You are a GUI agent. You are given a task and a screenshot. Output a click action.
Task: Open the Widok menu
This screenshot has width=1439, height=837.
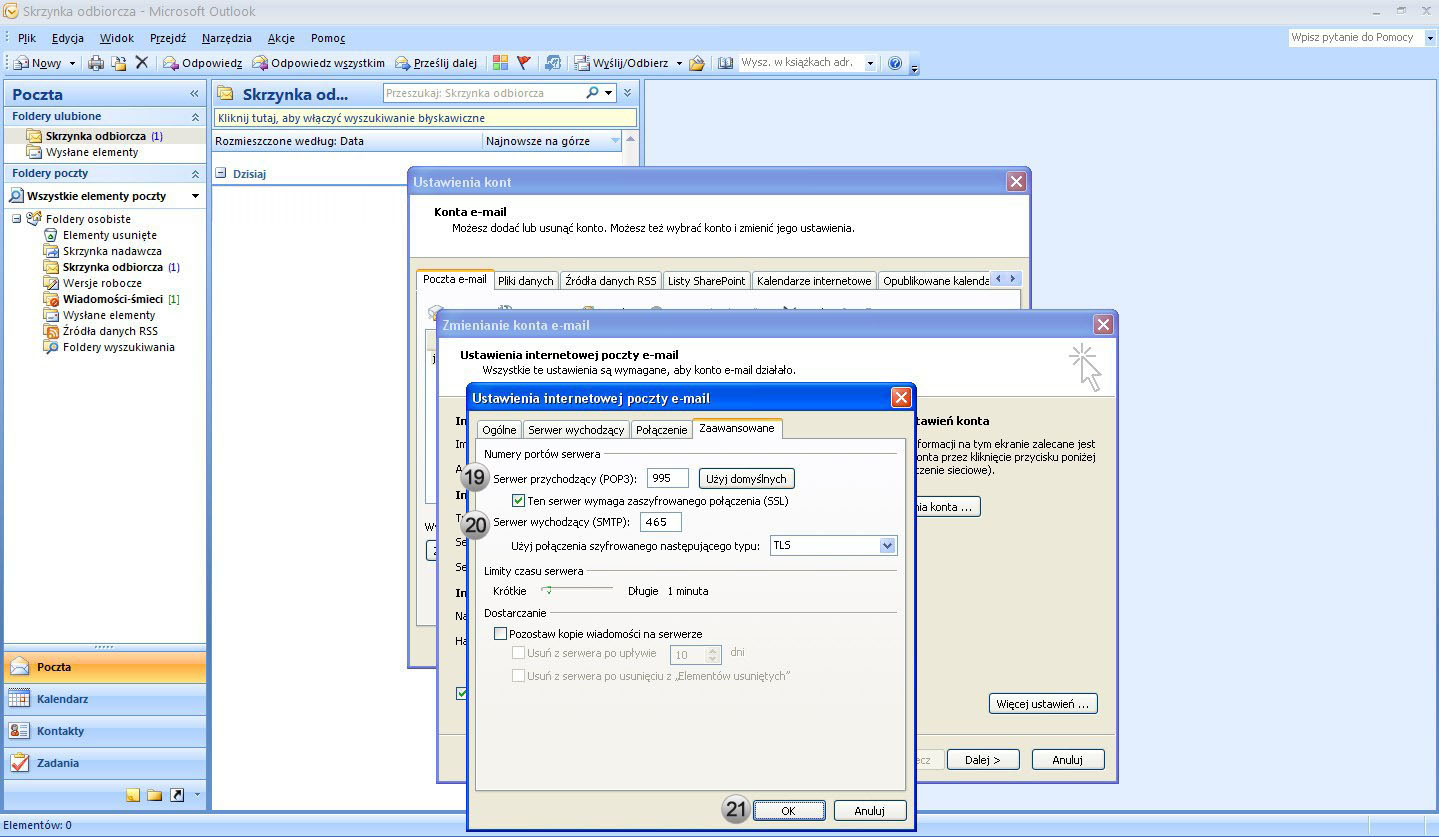point(117,38)
